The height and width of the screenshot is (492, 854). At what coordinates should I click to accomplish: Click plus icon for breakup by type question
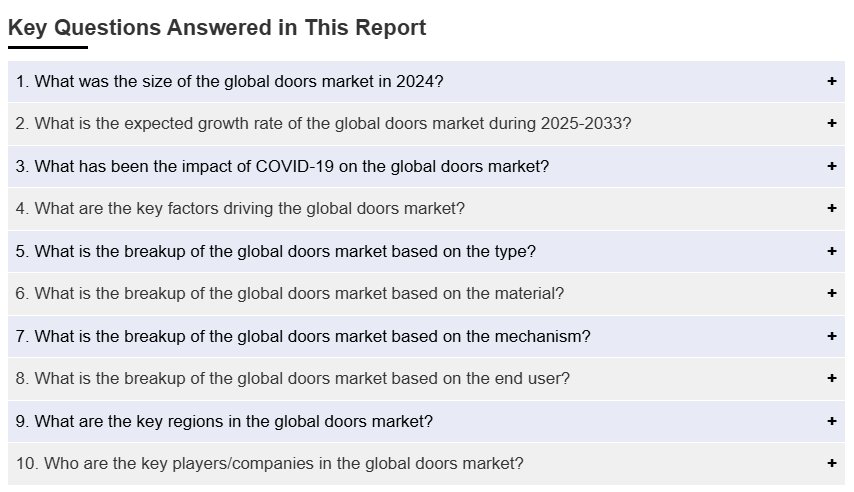point(831,252)
